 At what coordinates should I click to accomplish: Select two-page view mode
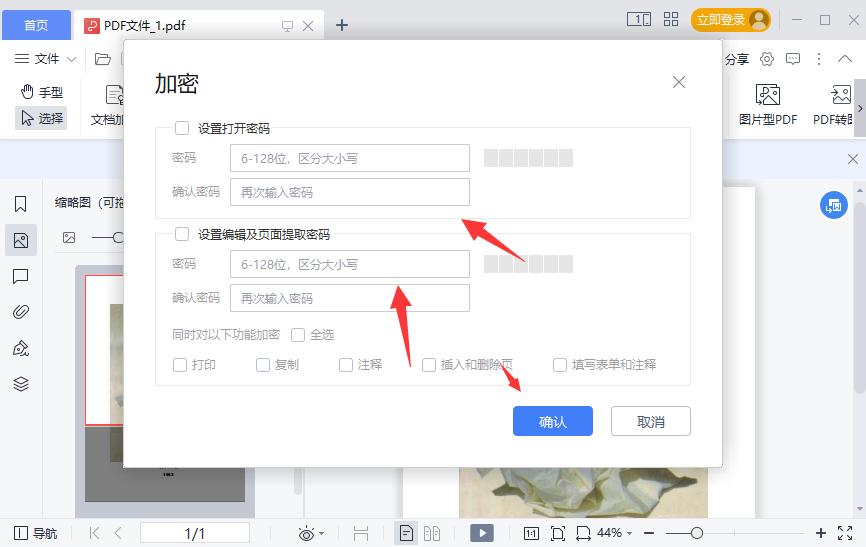(432, 533)
